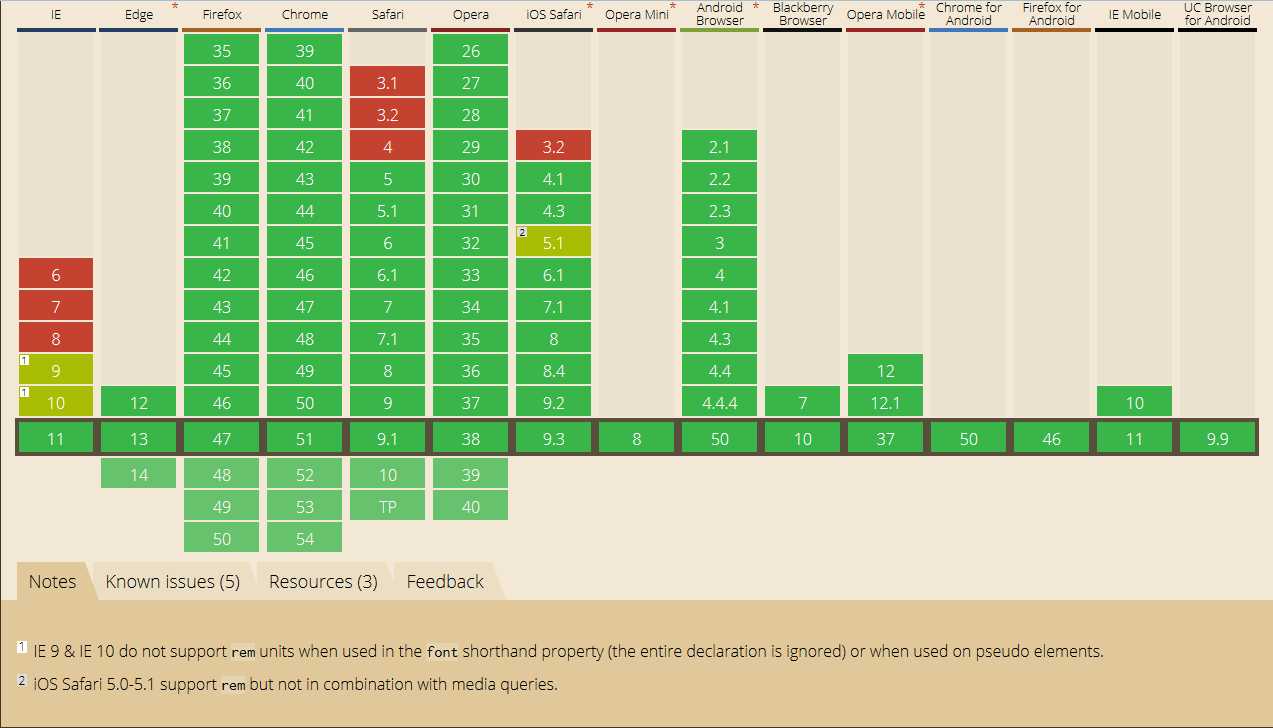Select iOS Safari 5.1 partial support cell
1273x728 pixels.
coord(554,243)
